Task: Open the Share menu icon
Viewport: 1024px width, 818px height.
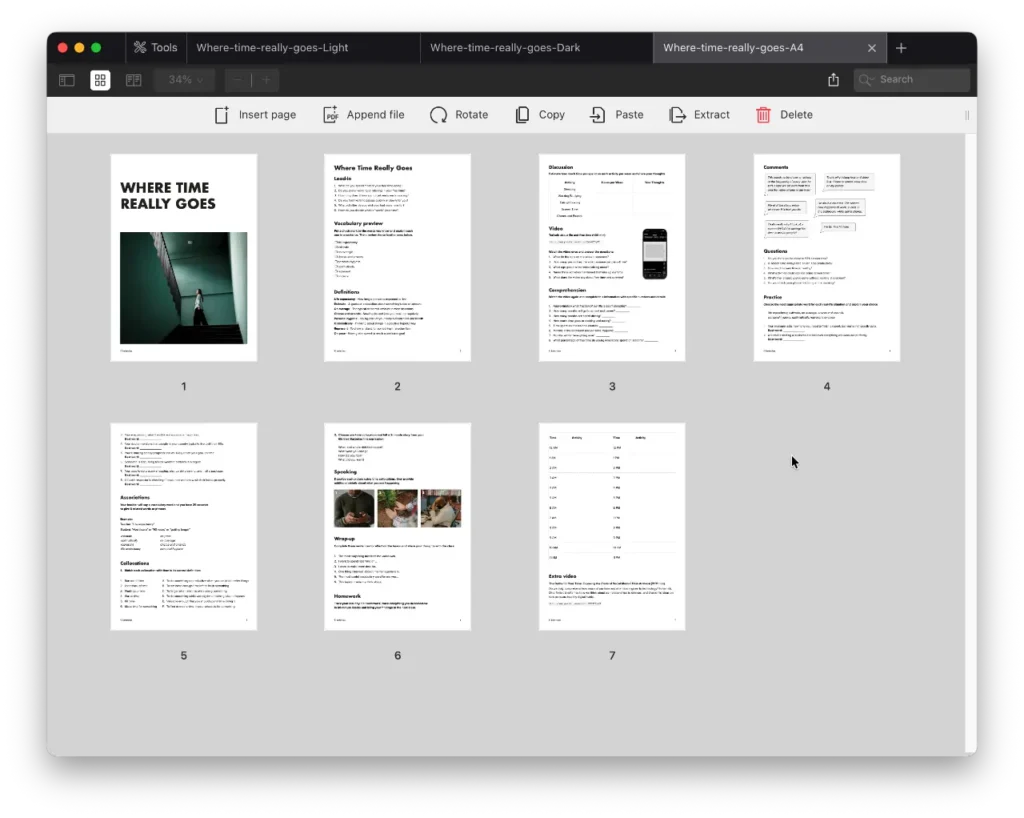Action: (833, 80)
